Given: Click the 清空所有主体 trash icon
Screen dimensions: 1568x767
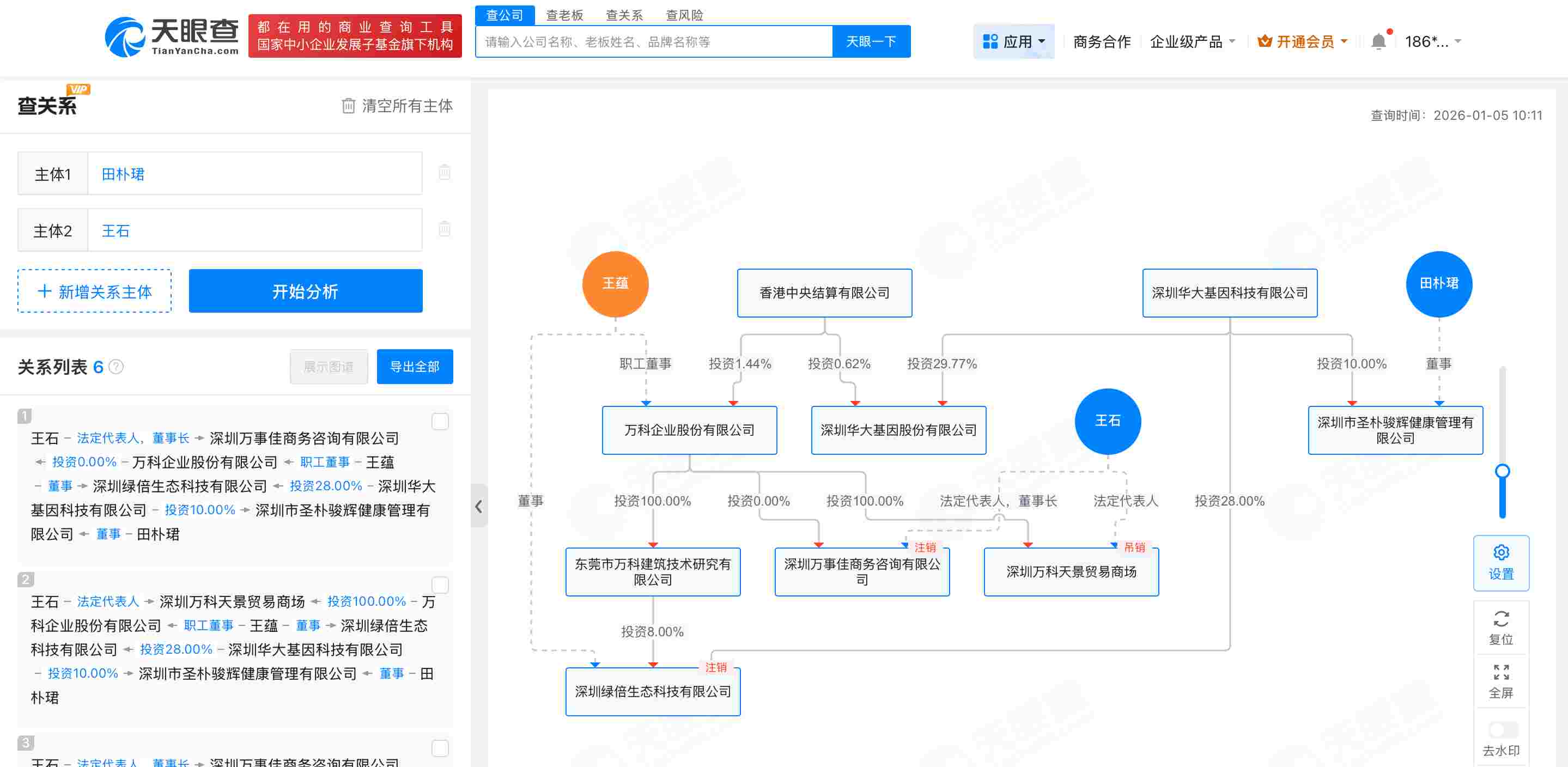Looking at the screenshot, I should (x=348, y=106).
